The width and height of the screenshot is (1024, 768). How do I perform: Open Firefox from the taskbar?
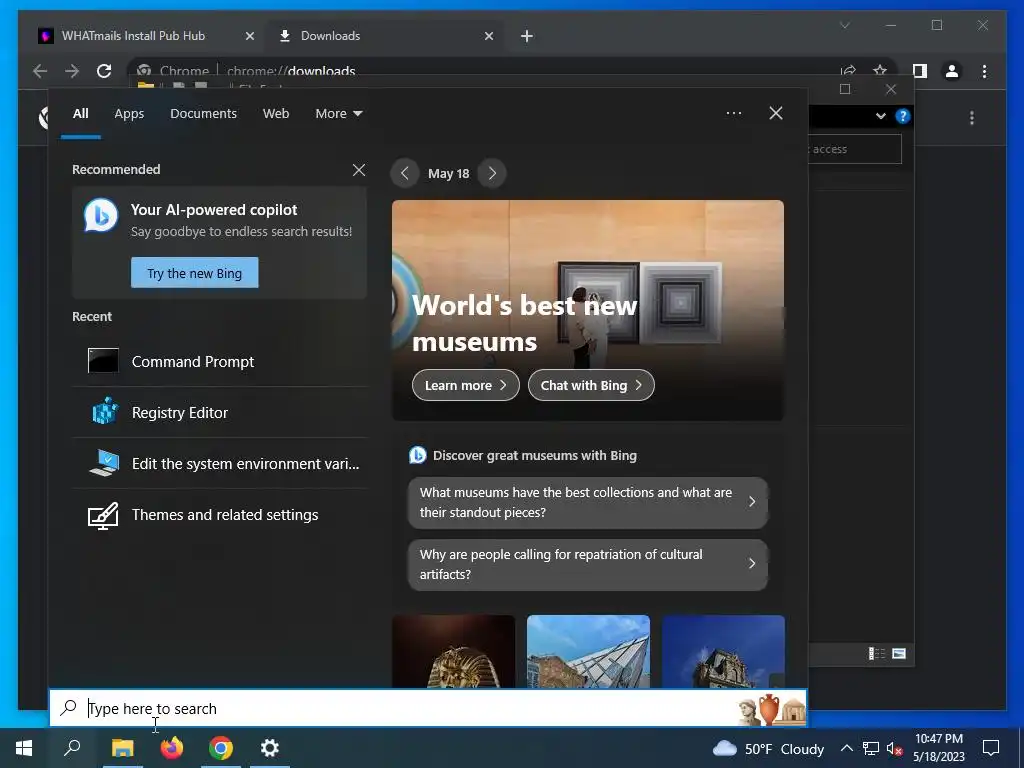(172, 748)
